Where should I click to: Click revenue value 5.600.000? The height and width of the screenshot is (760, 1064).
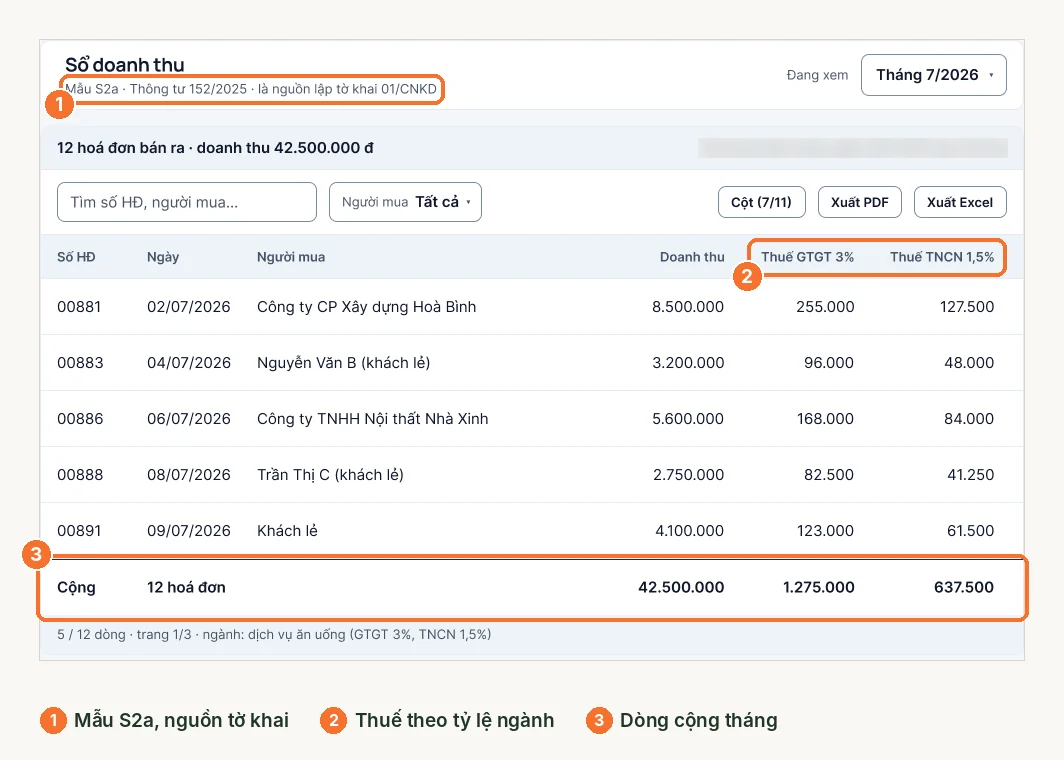(688, 419)
